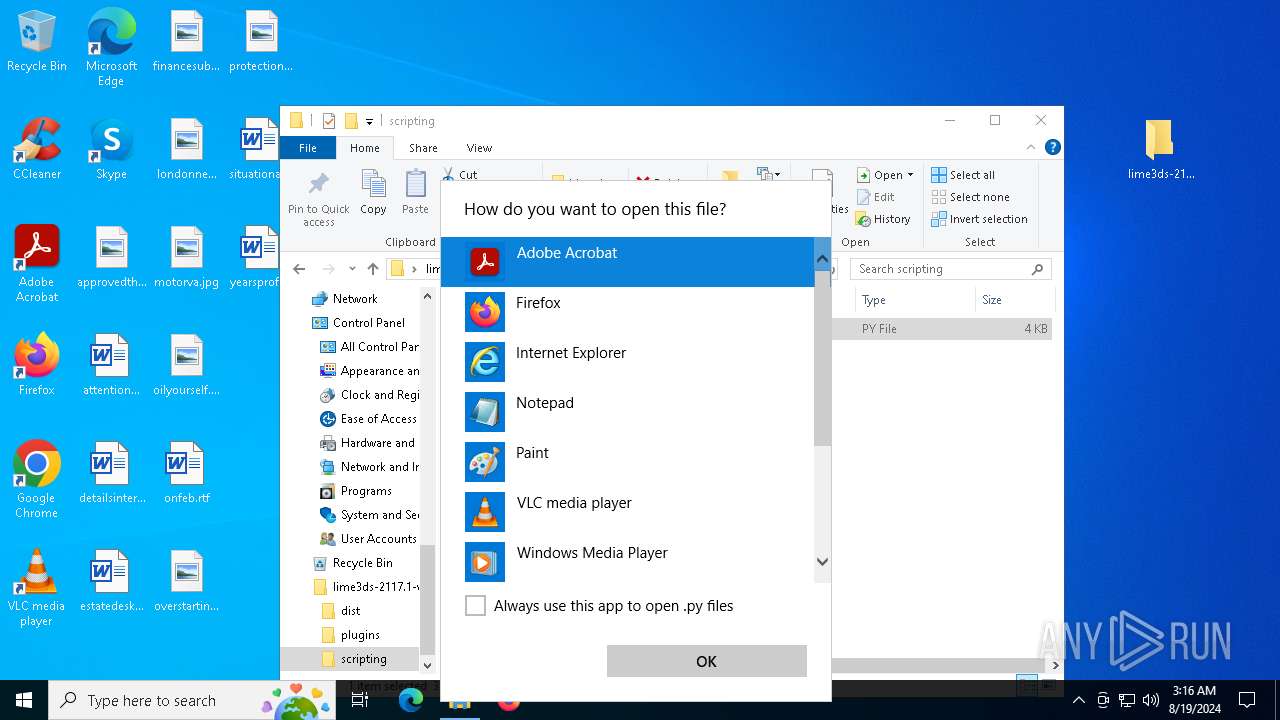
Task: Click Select none in the ribbon
Action: point(970,197)
